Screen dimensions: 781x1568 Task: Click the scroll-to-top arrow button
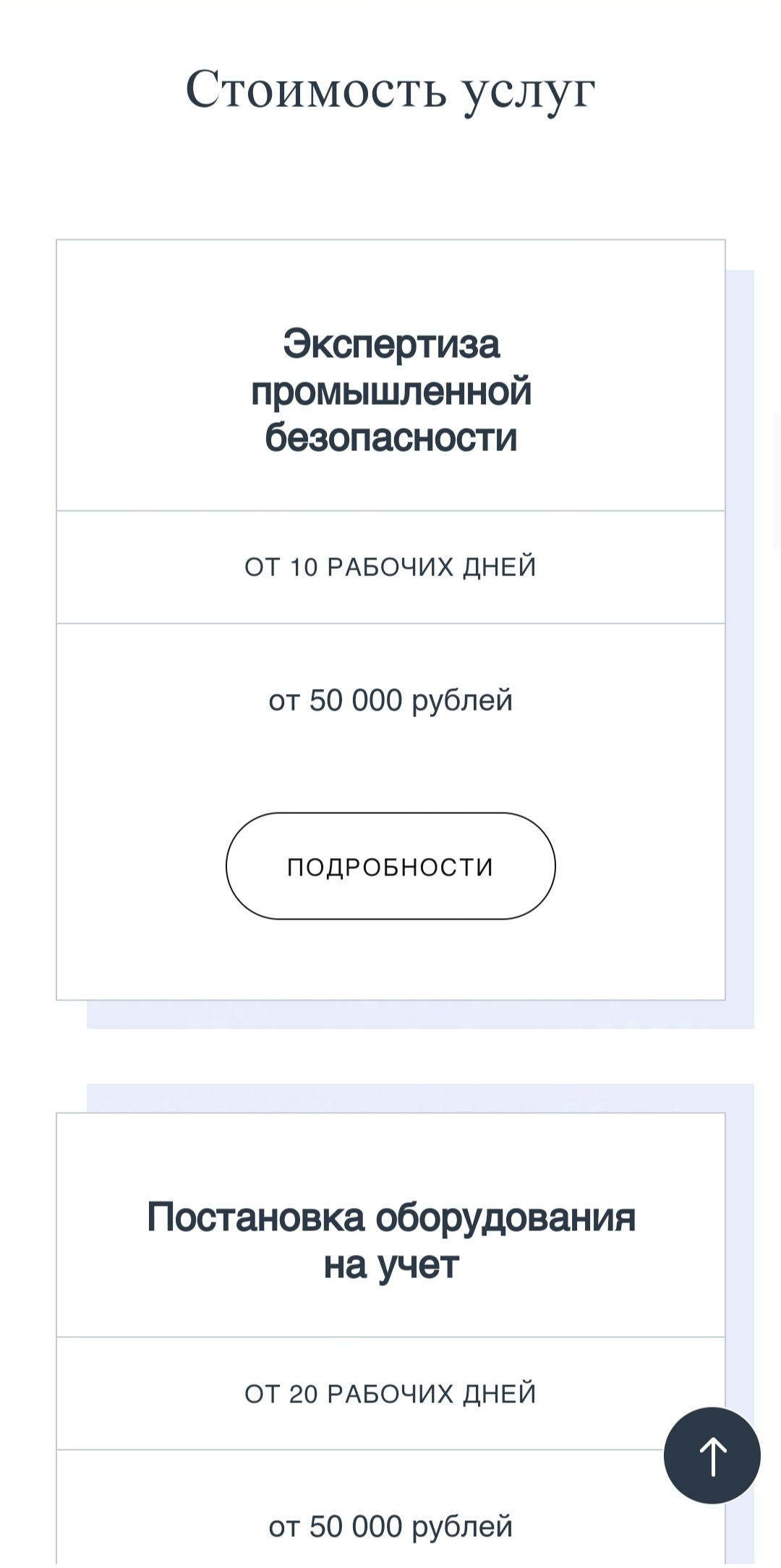pyautogui.click(x=712, y=1455)
